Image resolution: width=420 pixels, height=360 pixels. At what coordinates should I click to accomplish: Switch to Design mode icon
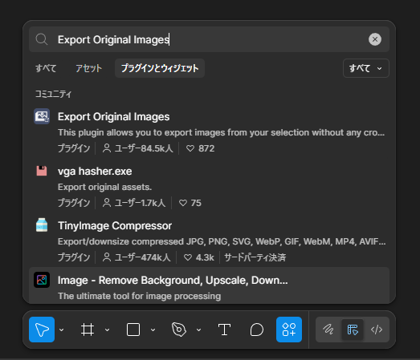353,330
